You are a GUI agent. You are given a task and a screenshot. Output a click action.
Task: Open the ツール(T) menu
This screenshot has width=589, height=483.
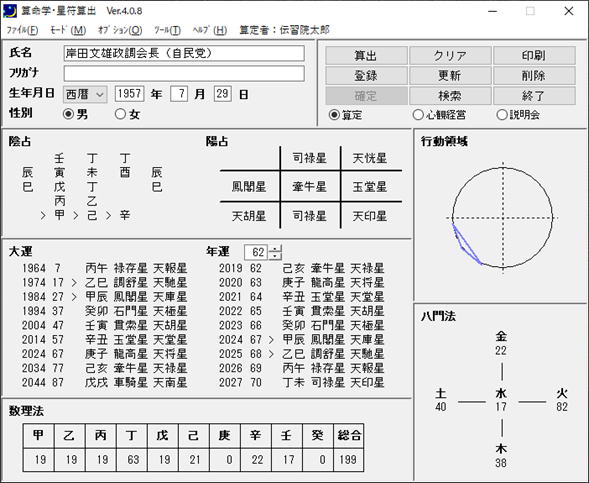(x=168, y=30)
